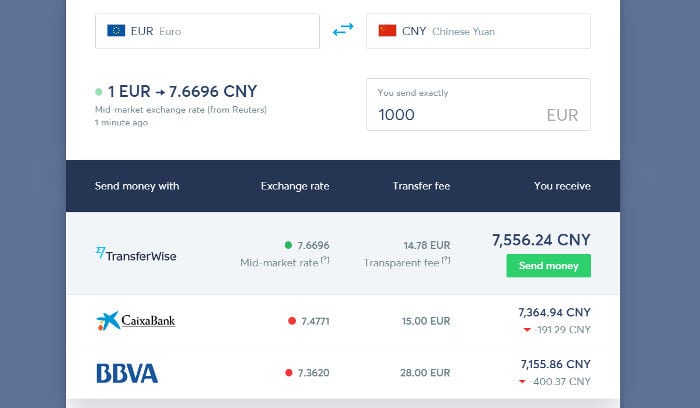Click the red down arrow by -191.29 CNY
700x408 pixels.
click(527, 330)
